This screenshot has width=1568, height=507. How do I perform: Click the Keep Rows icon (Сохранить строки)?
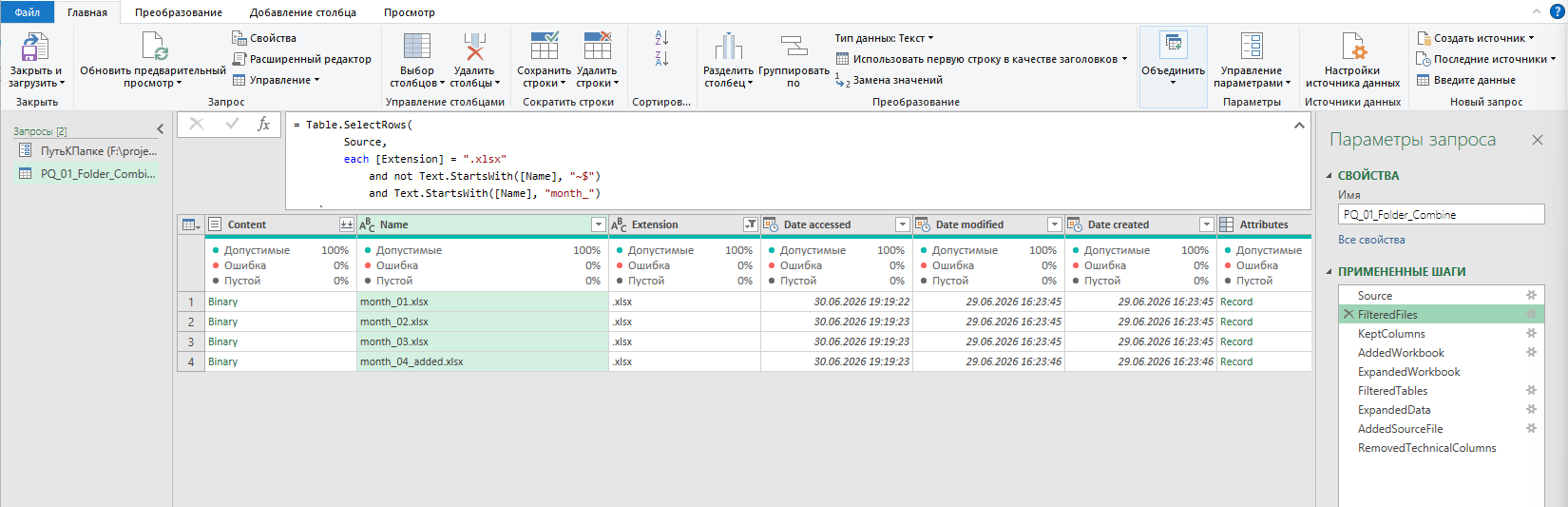[545, 46]
